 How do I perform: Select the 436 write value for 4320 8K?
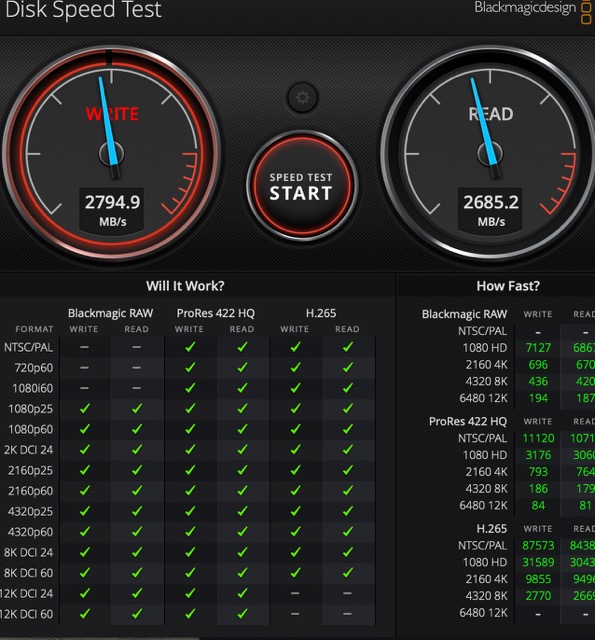[538, 381]
